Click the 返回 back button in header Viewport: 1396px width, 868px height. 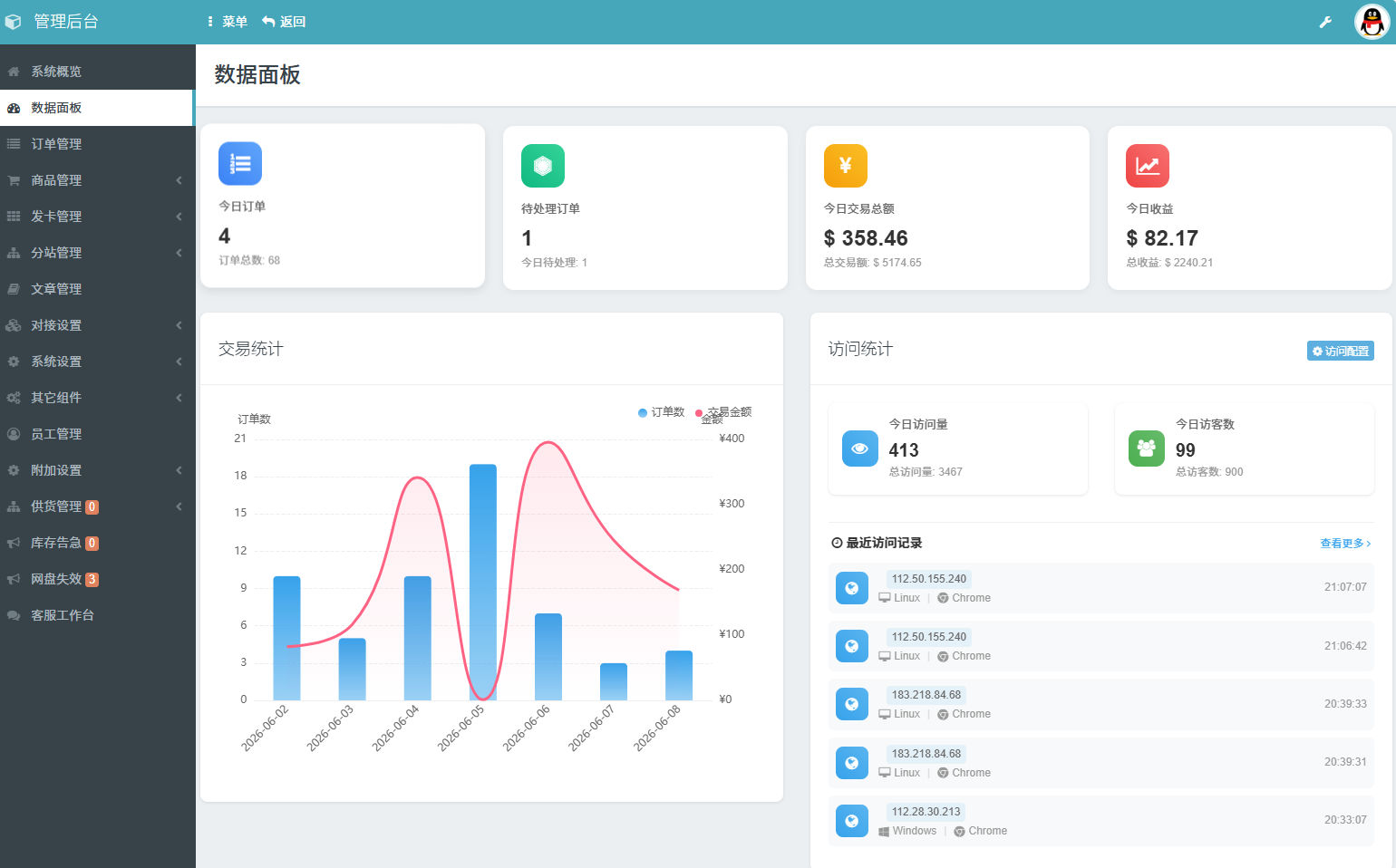pyautogui.click(x=284, y=22)
